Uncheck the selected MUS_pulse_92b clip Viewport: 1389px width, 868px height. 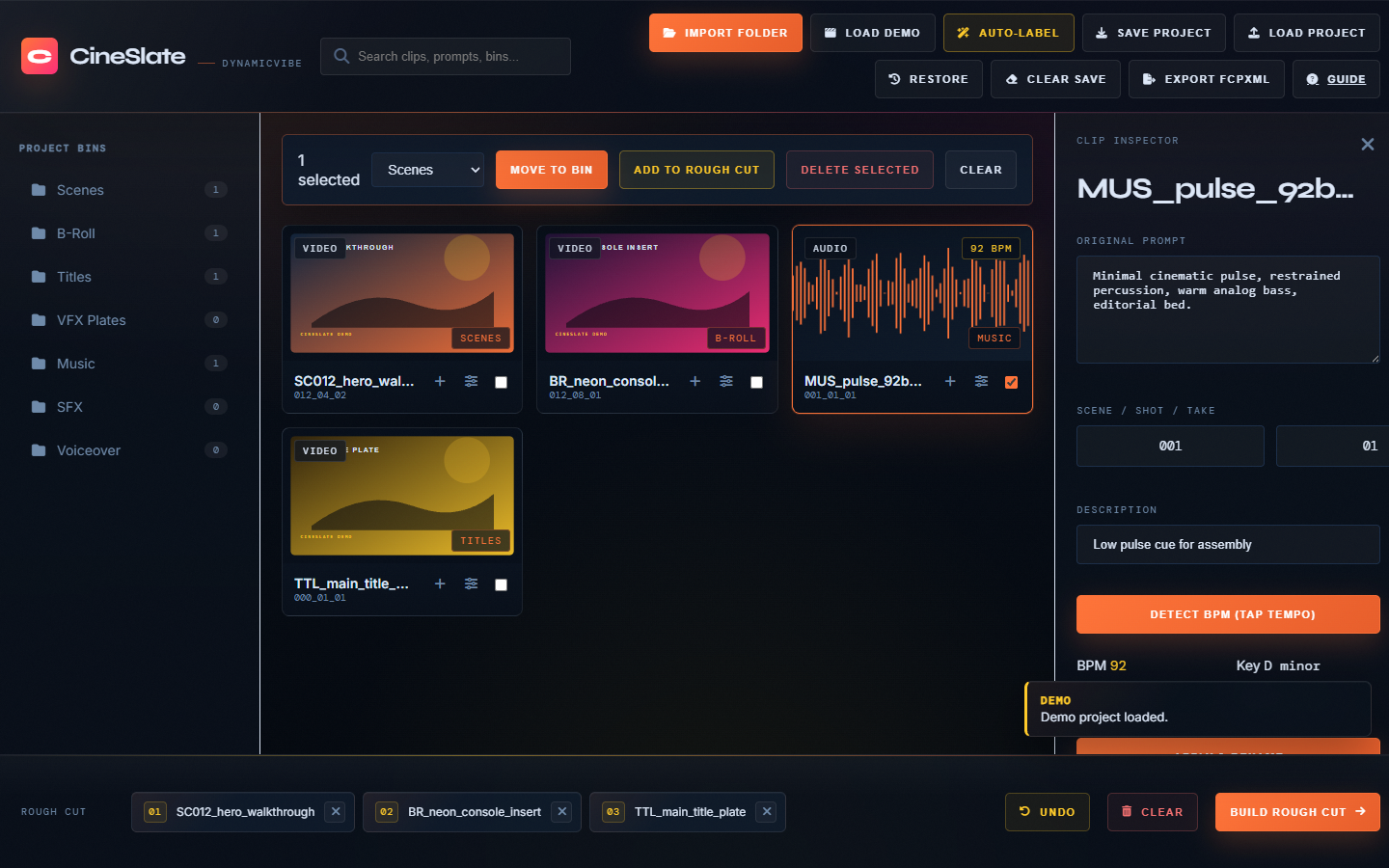(1011, 382)
